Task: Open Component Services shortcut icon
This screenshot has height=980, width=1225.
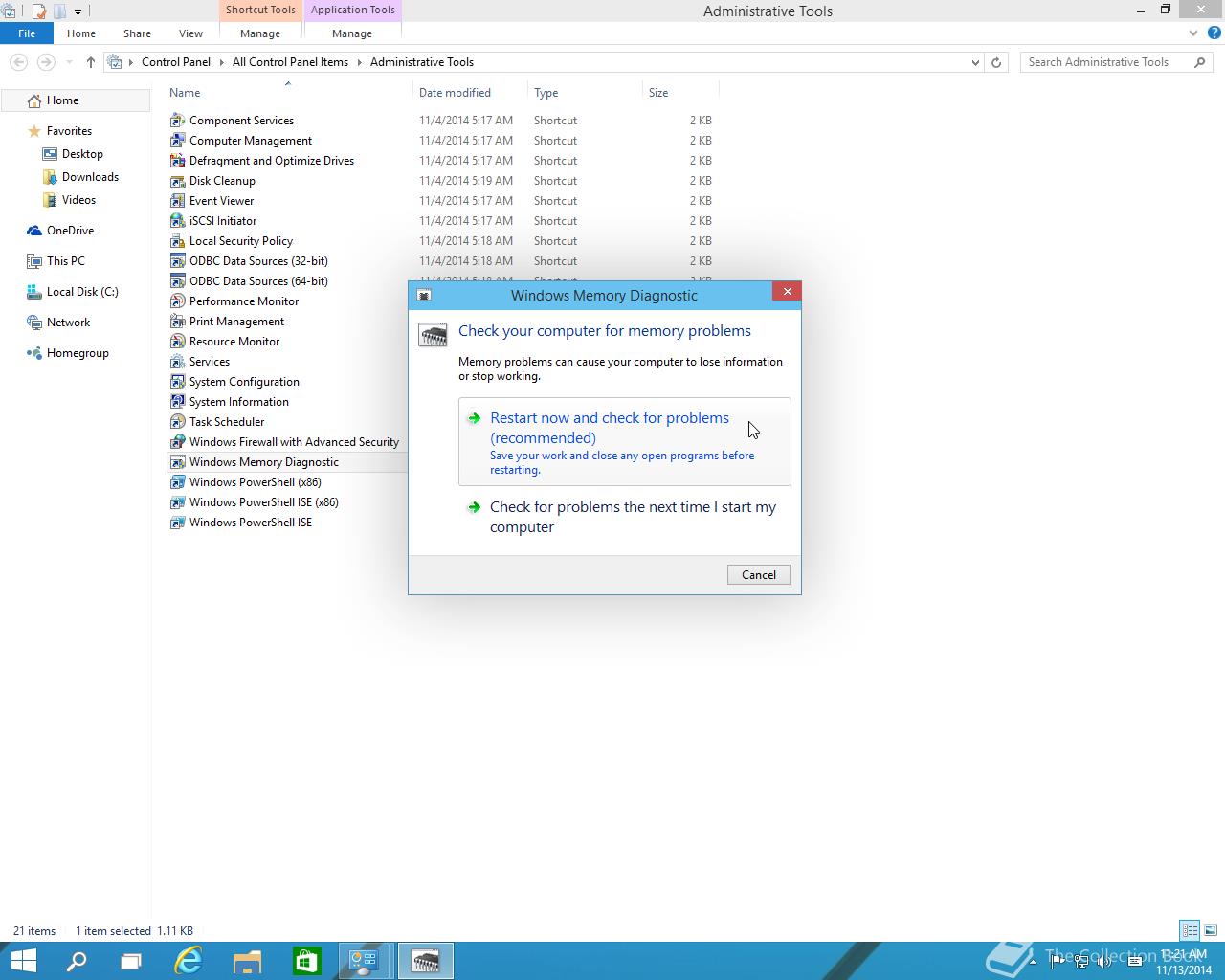Action: coord(177,121)
